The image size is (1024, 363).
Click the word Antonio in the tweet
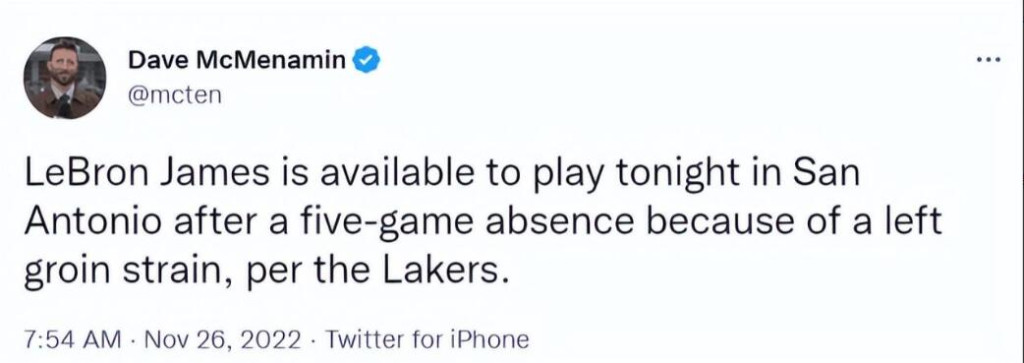pos(89,222)
